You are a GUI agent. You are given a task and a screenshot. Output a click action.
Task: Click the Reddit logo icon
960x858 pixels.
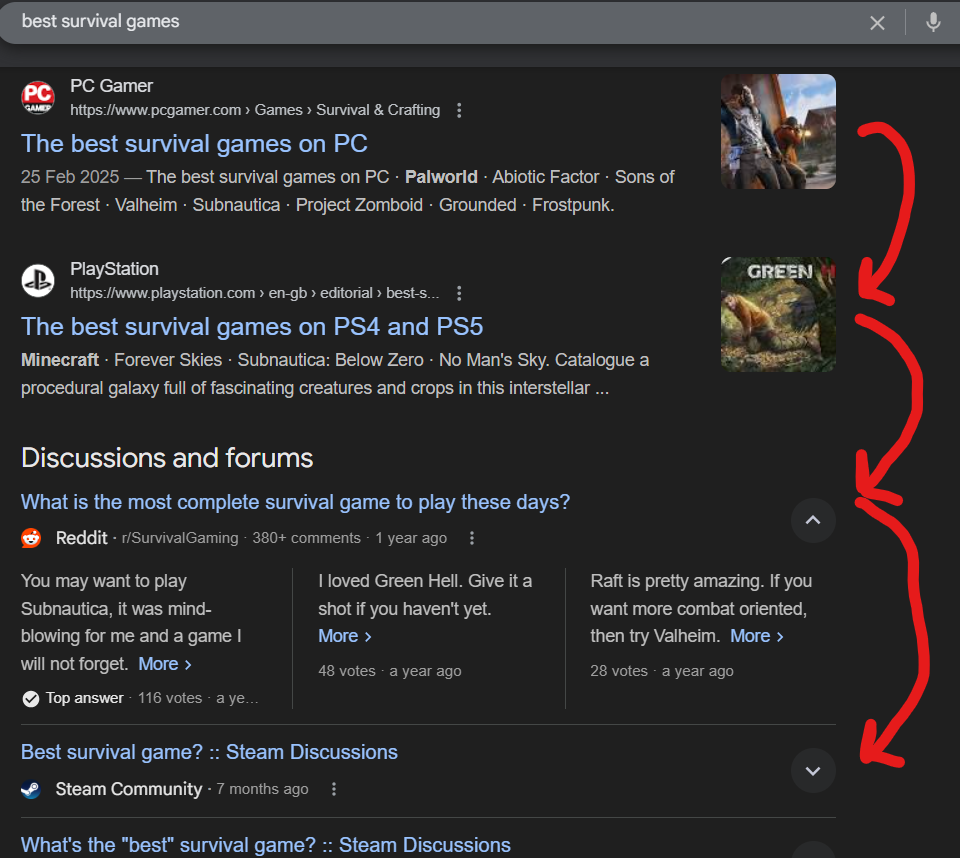tap(32, 538)
